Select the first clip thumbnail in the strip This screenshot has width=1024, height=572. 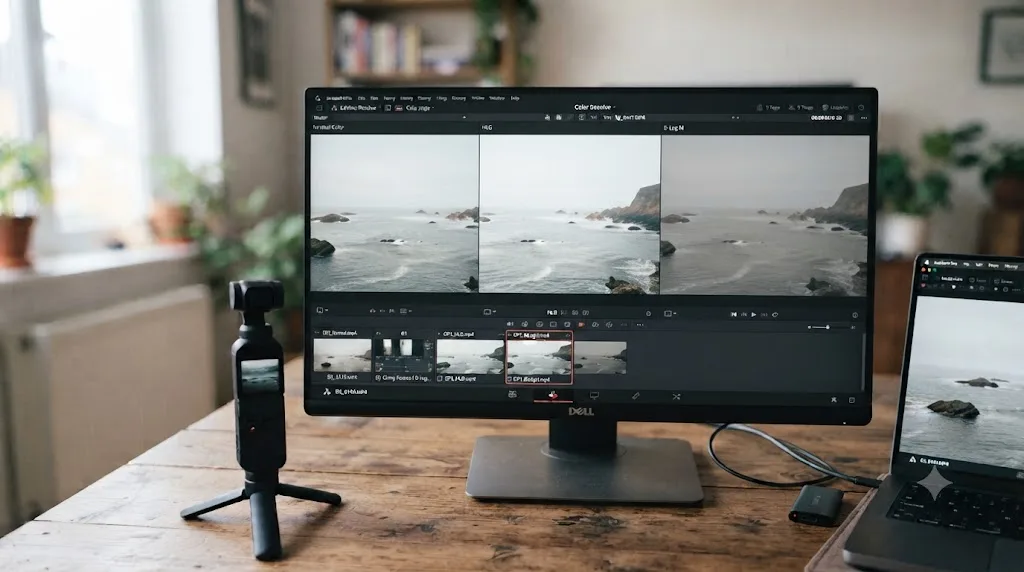342,356
